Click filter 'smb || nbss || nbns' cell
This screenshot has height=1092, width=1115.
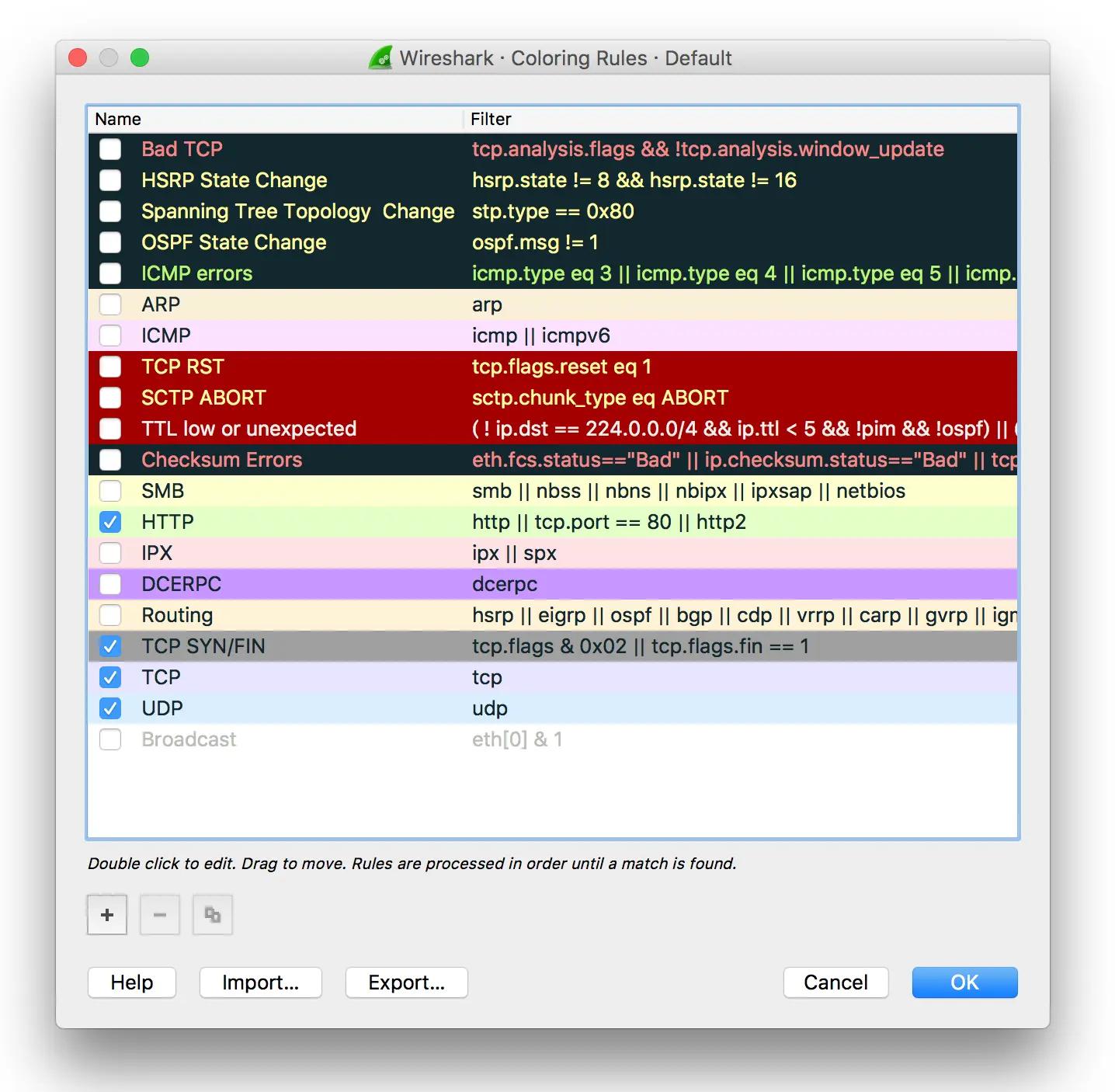pos(689,491)
